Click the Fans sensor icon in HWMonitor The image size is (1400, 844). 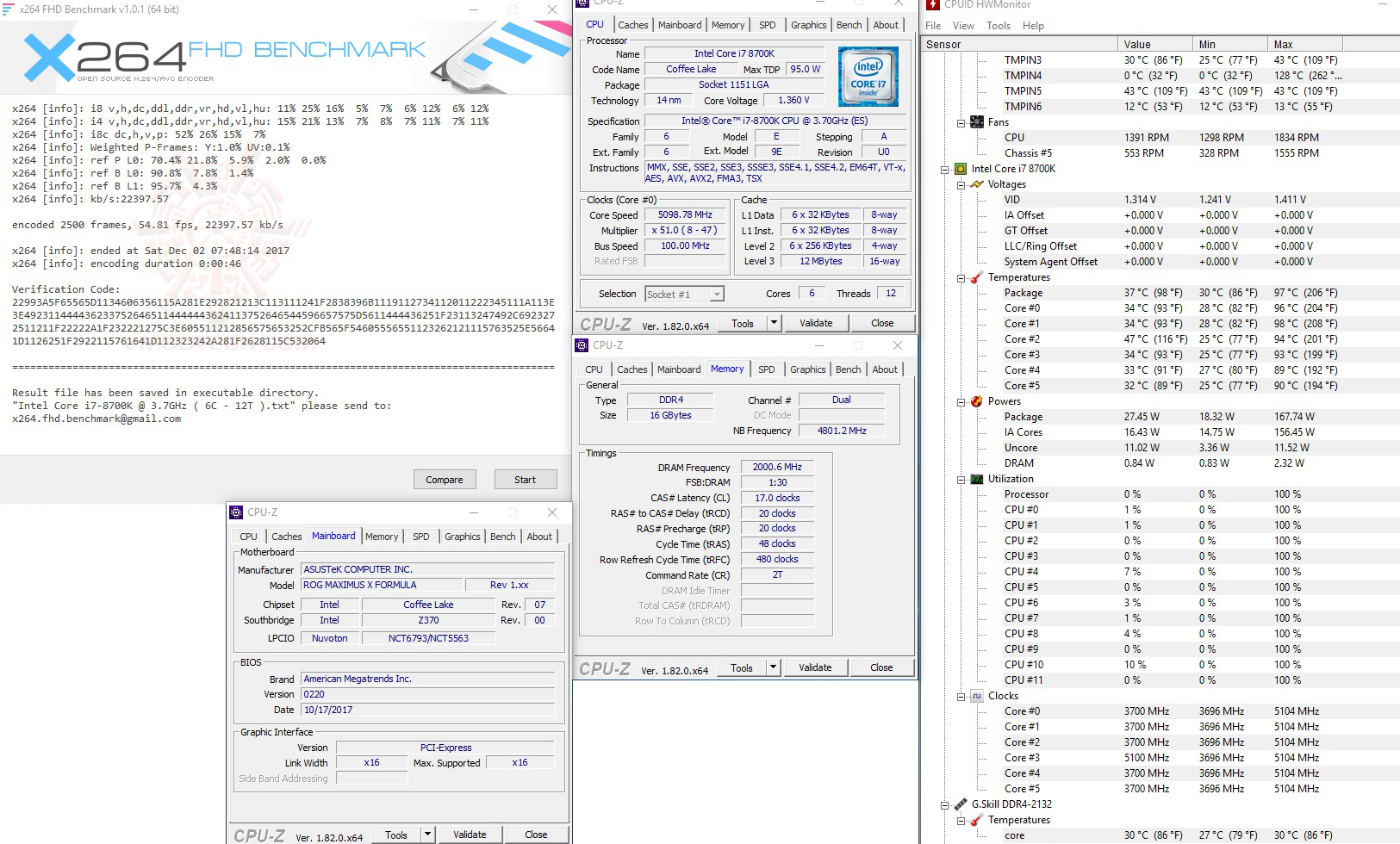pyautogui.click(x=976, y=122)
